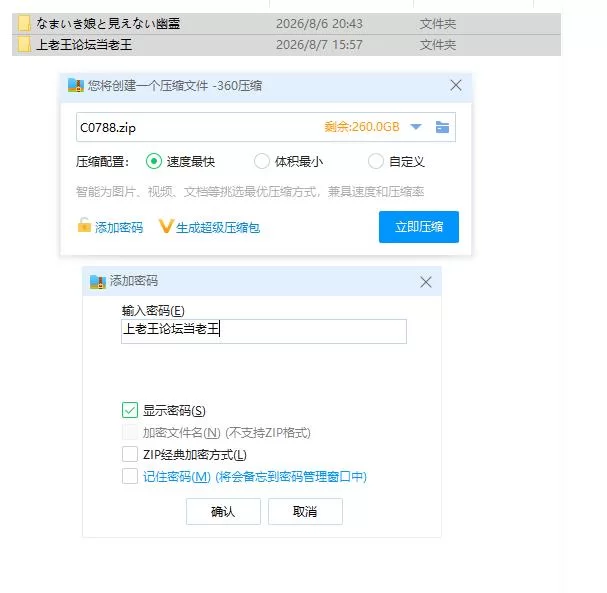
Task: Click the 智能为图片、视频 description text
Action: click(250, 191)
